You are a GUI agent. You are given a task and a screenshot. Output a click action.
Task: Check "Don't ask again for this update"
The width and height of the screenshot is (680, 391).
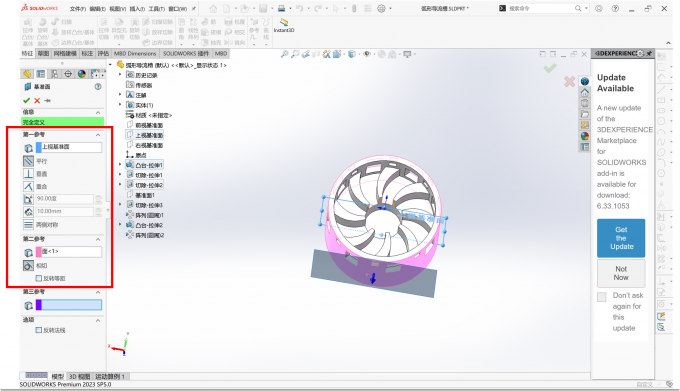[602, 297]
